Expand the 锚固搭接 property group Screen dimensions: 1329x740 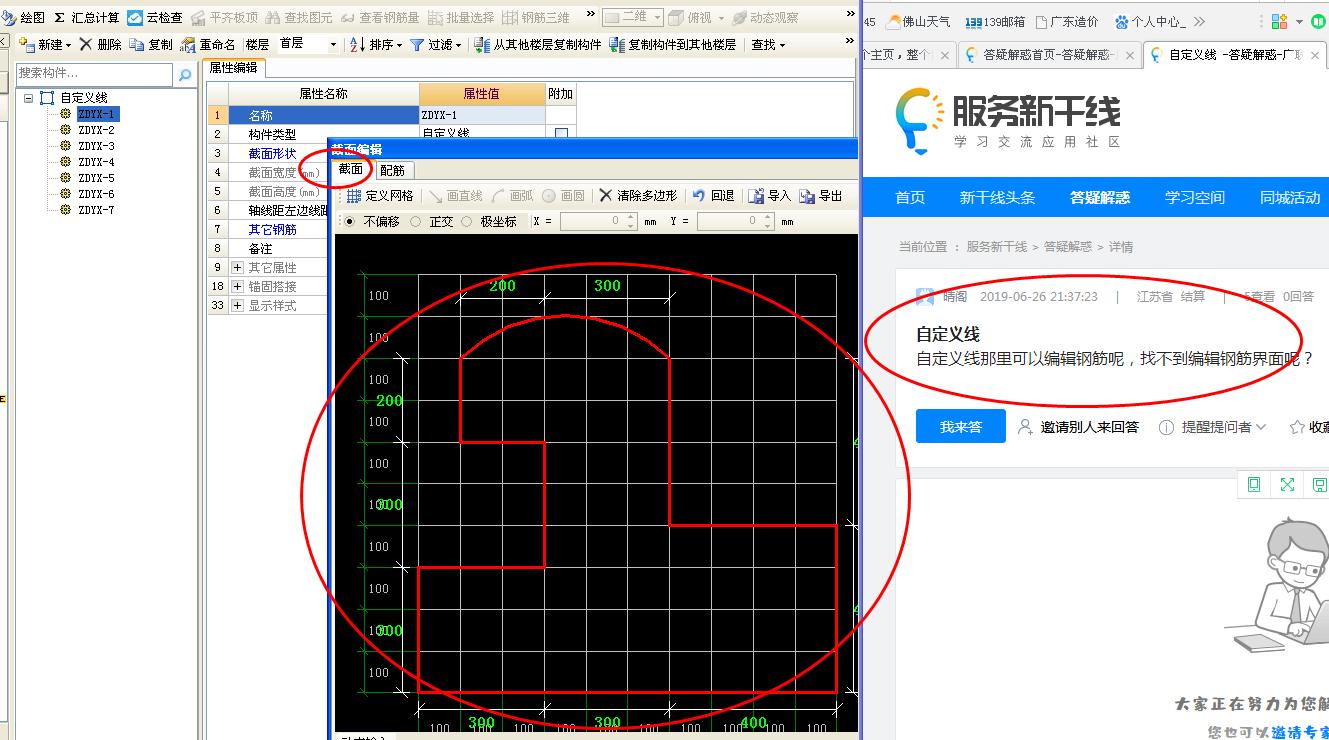click(x=237, y=287)
